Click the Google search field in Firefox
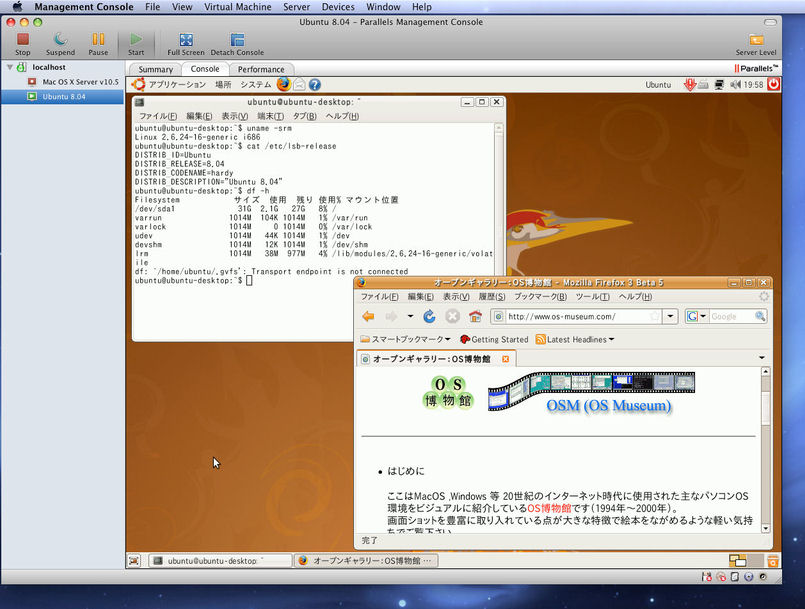The width and height of the screenshot is (805, 609). [731, 316]
